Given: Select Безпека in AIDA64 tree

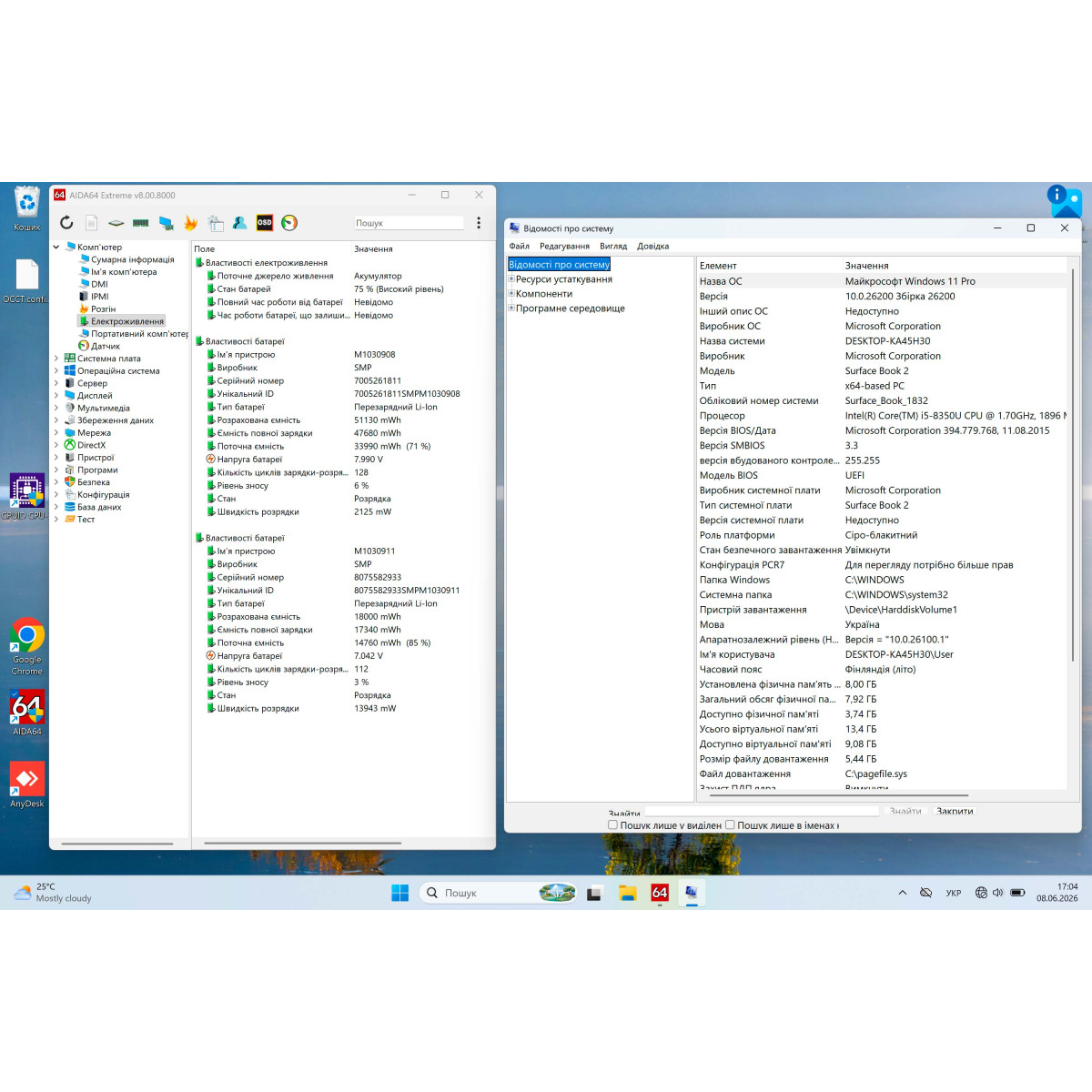Looking at the screenshot, I should pyautogui.click(x=94, y=482).
